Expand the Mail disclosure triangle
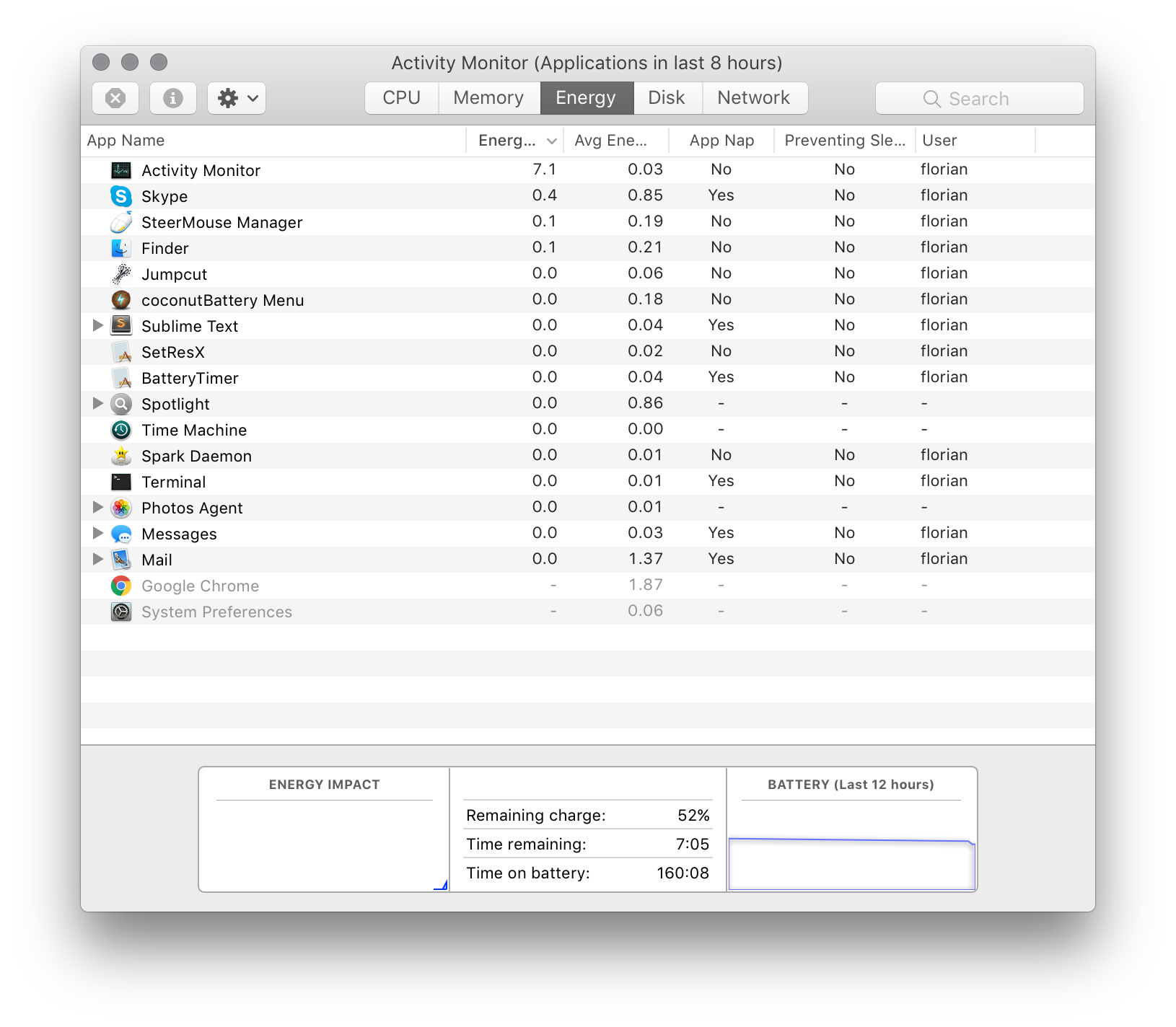Screen dimensions: 1176x1027 pos(98,560)
